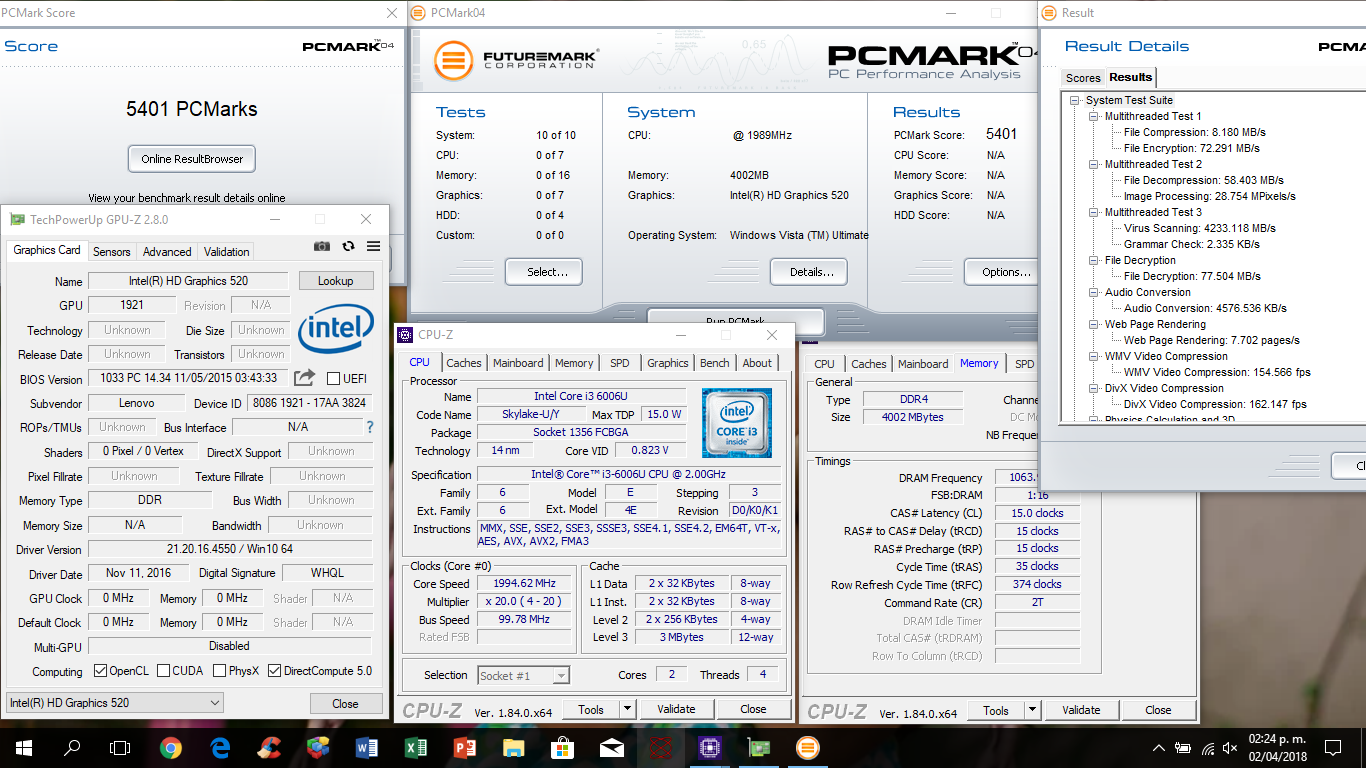Open the Action Center notification icon

[x=1332, y=748]
